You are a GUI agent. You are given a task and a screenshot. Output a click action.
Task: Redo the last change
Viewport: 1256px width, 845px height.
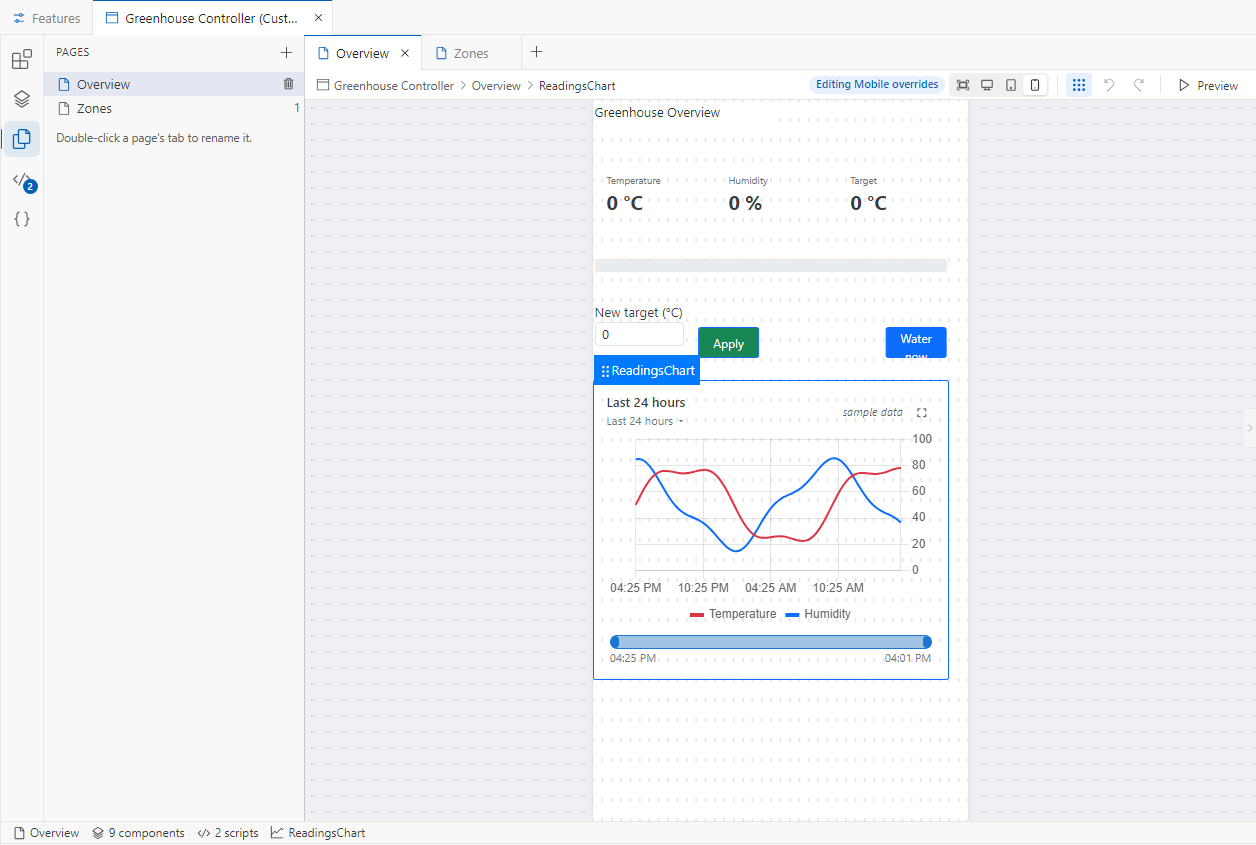[1139, 85]
